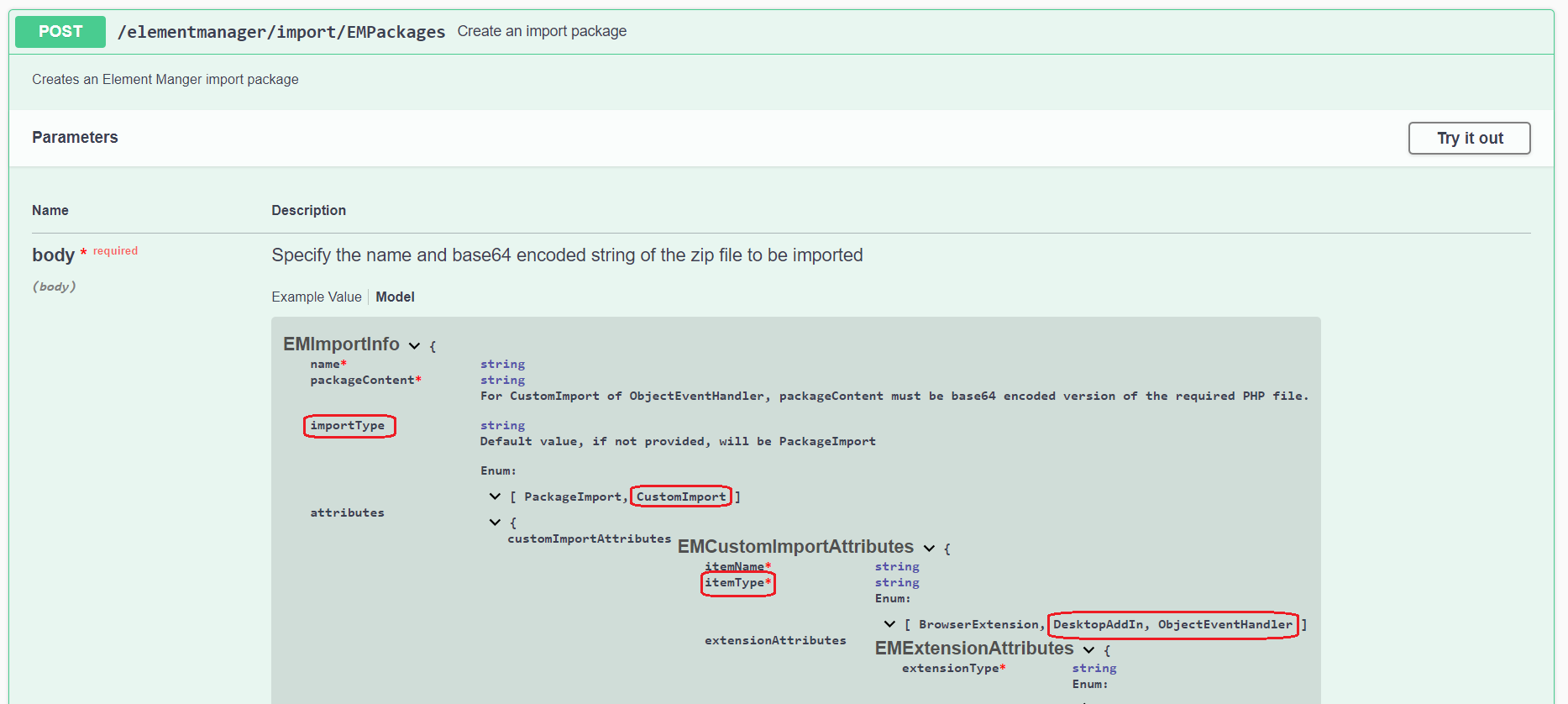
Task: Switch to the Example Value tab
Action: (316, 297)
